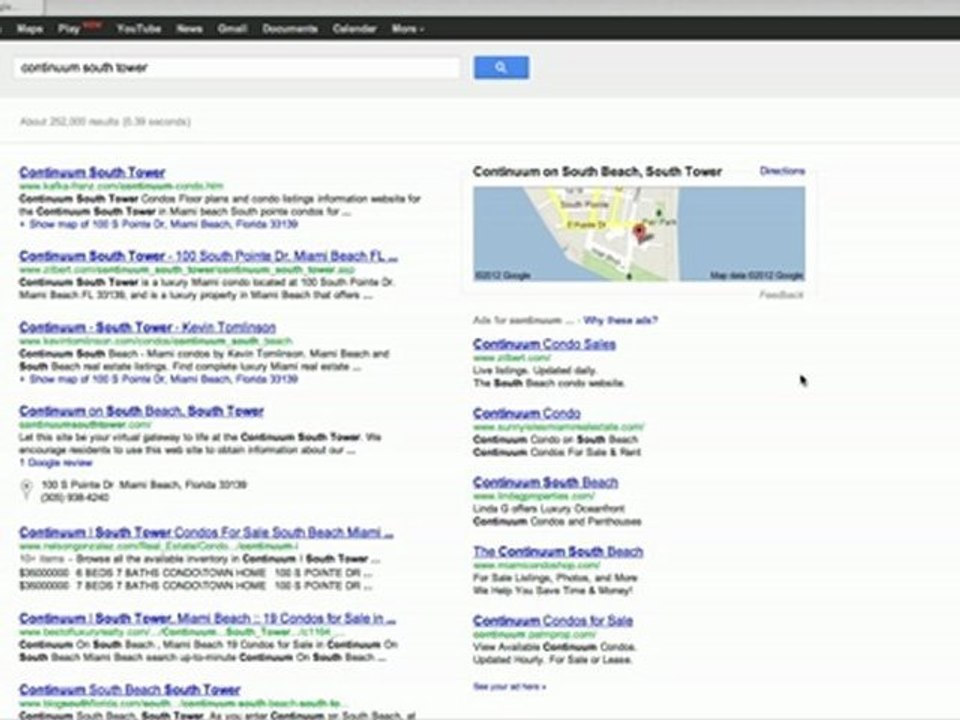Click inside the search query field
The height and width of the screenshot is (720, 960).
236,67
